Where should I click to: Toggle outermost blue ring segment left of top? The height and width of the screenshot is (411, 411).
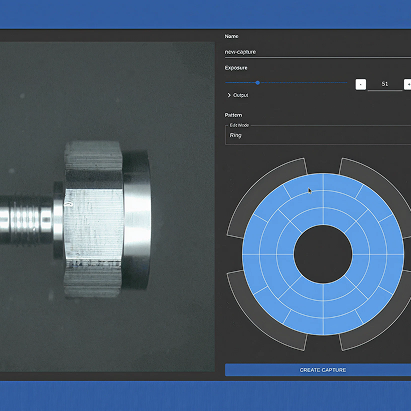304,183
